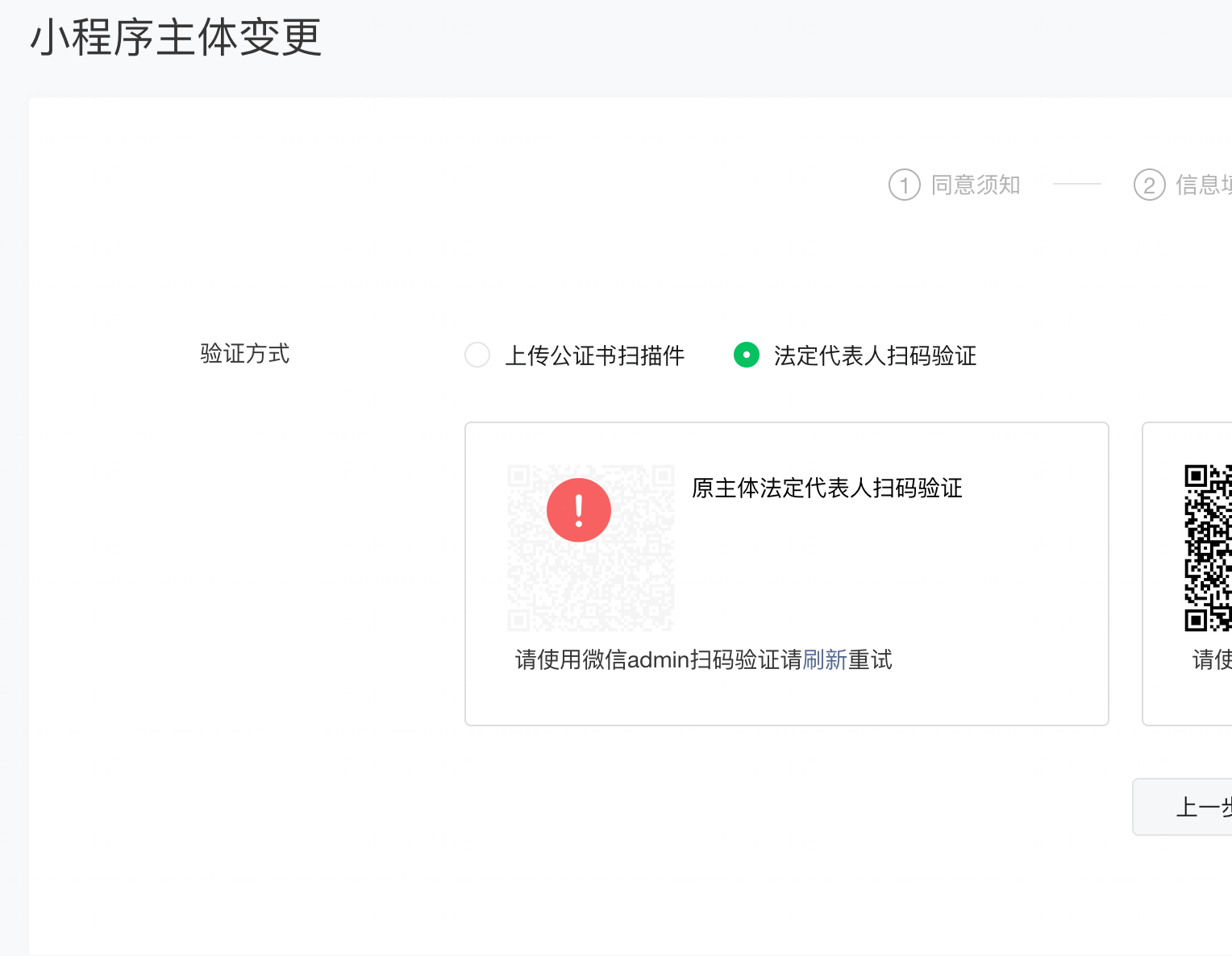Click the 原主体法定代表人扫码验证 heading
Screen dimensions: 1232x956
click(x=827, y=488)
